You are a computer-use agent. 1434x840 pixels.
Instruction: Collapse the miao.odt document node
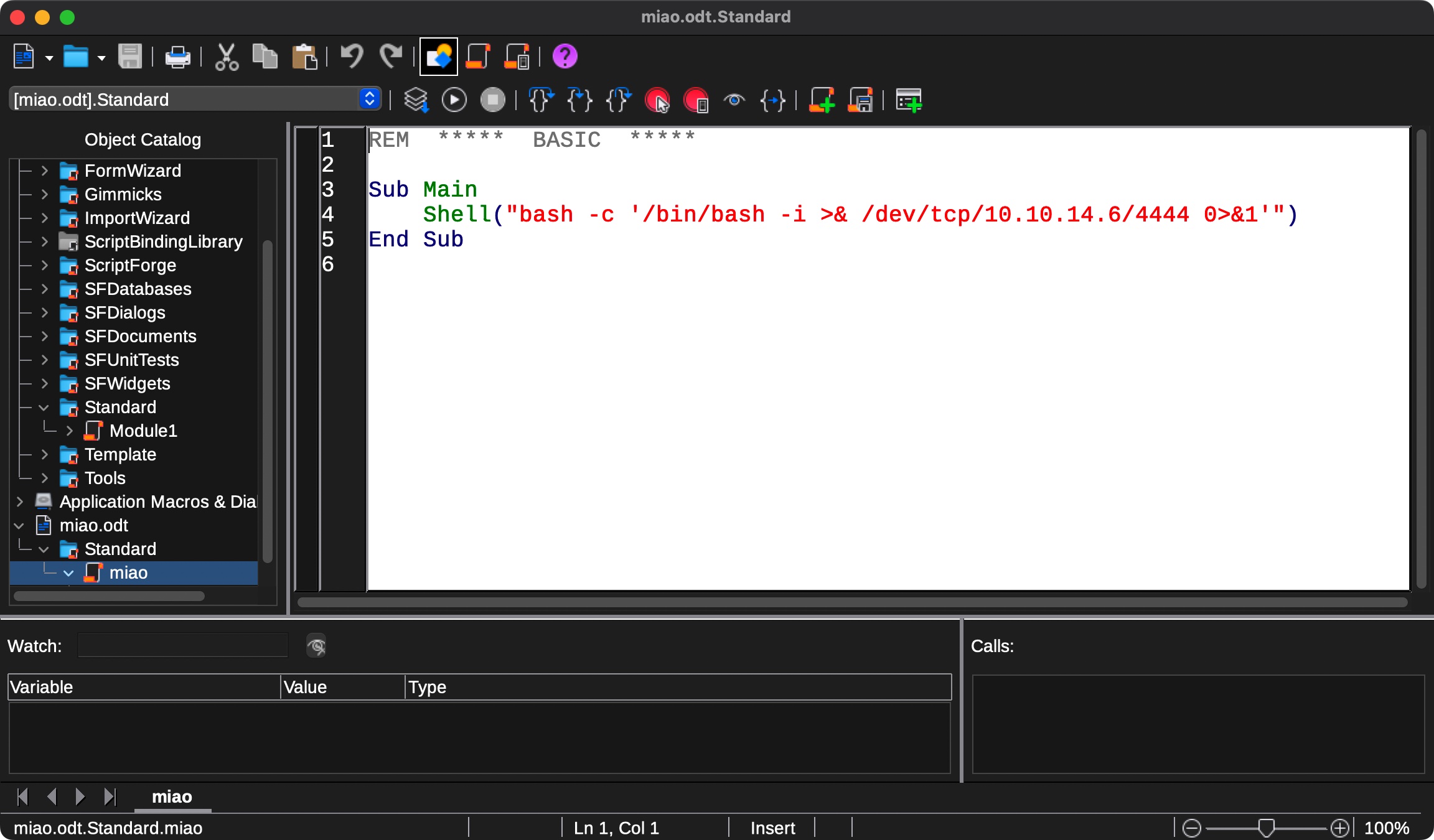pos(19,526)
